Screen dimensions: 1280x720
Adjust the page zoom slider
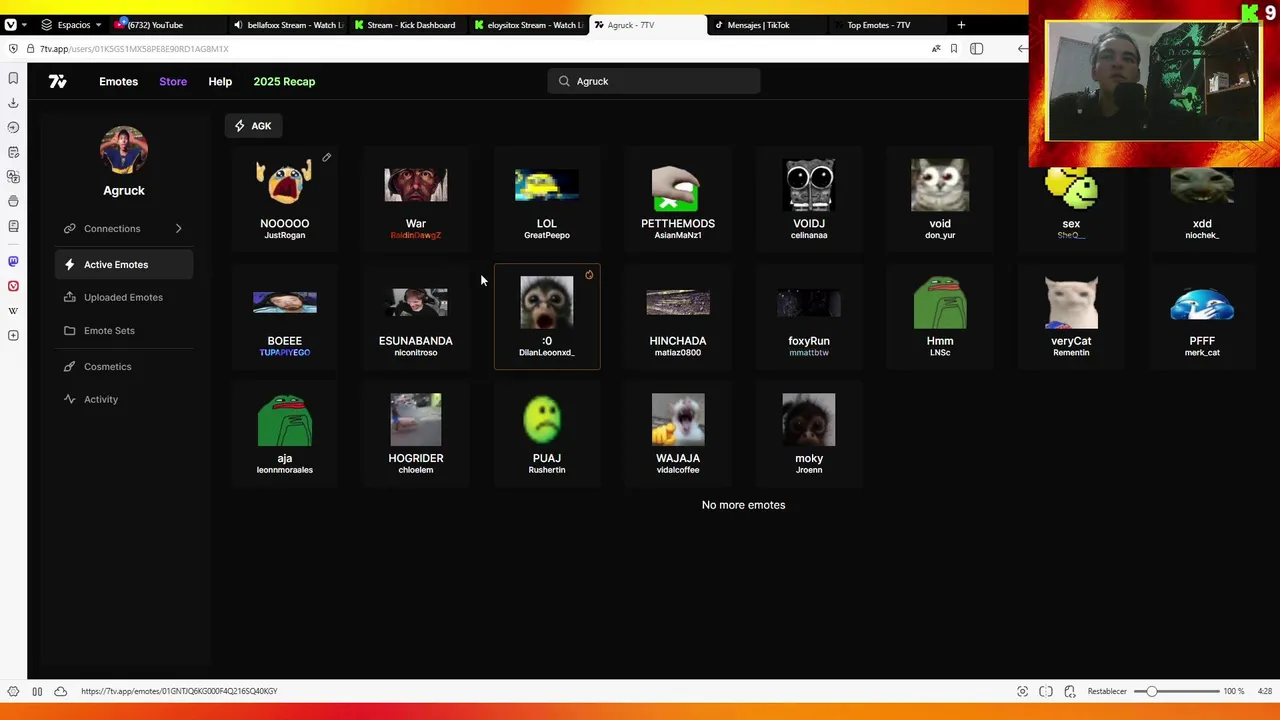click(x=1176, y=691)
